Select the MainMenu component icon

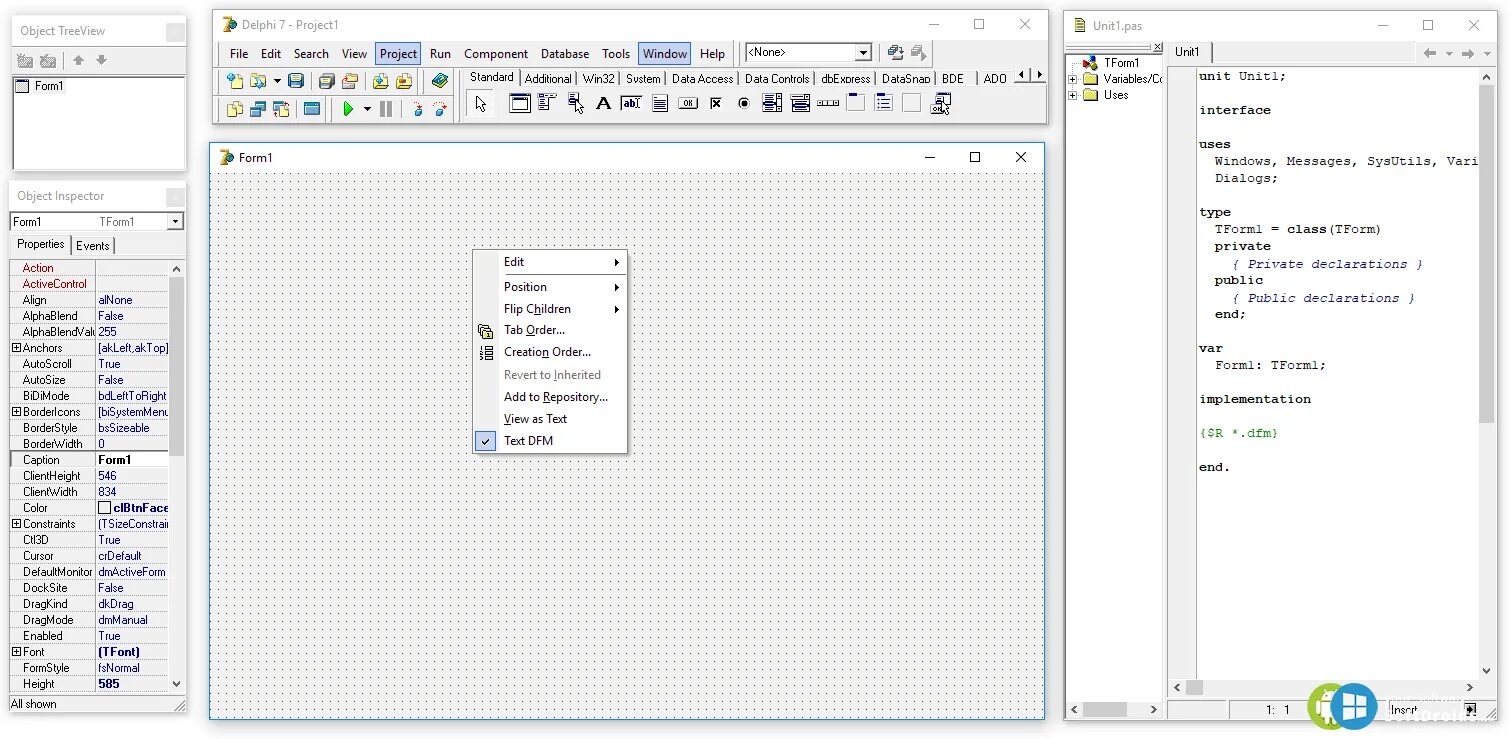[x=547, y=102]
